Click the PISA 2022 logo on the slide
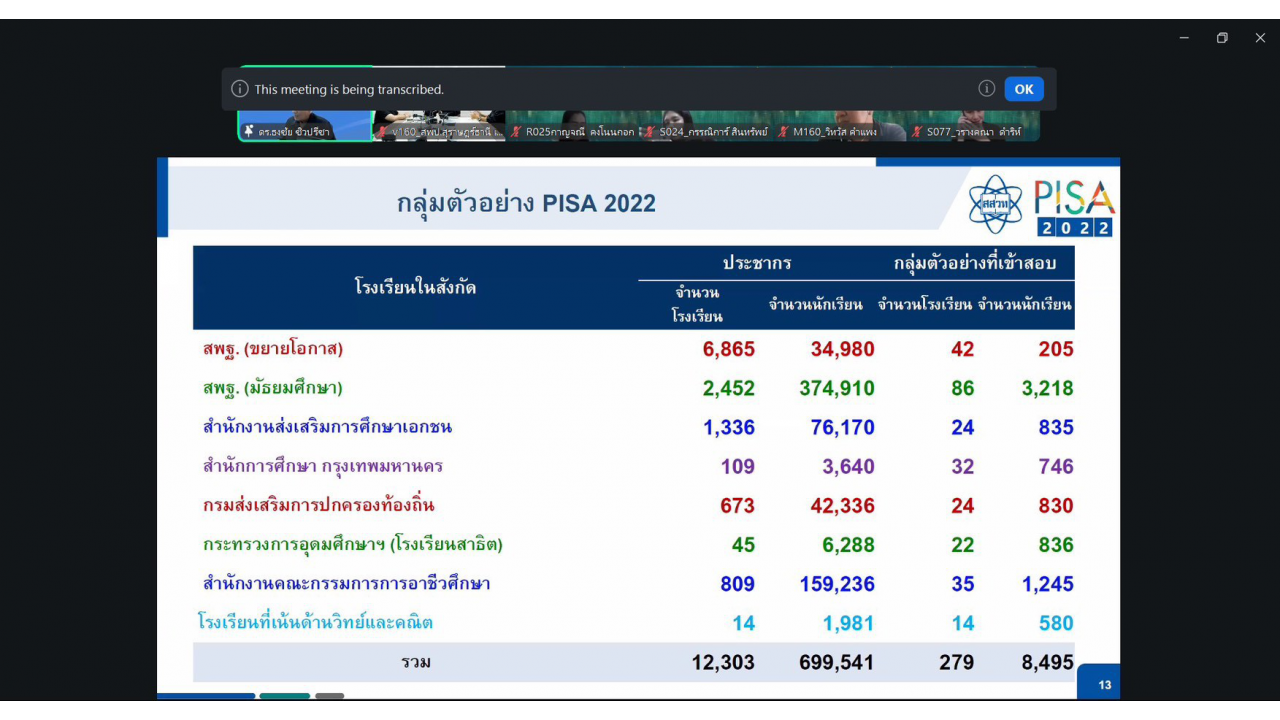 [x=1073, y=207]
